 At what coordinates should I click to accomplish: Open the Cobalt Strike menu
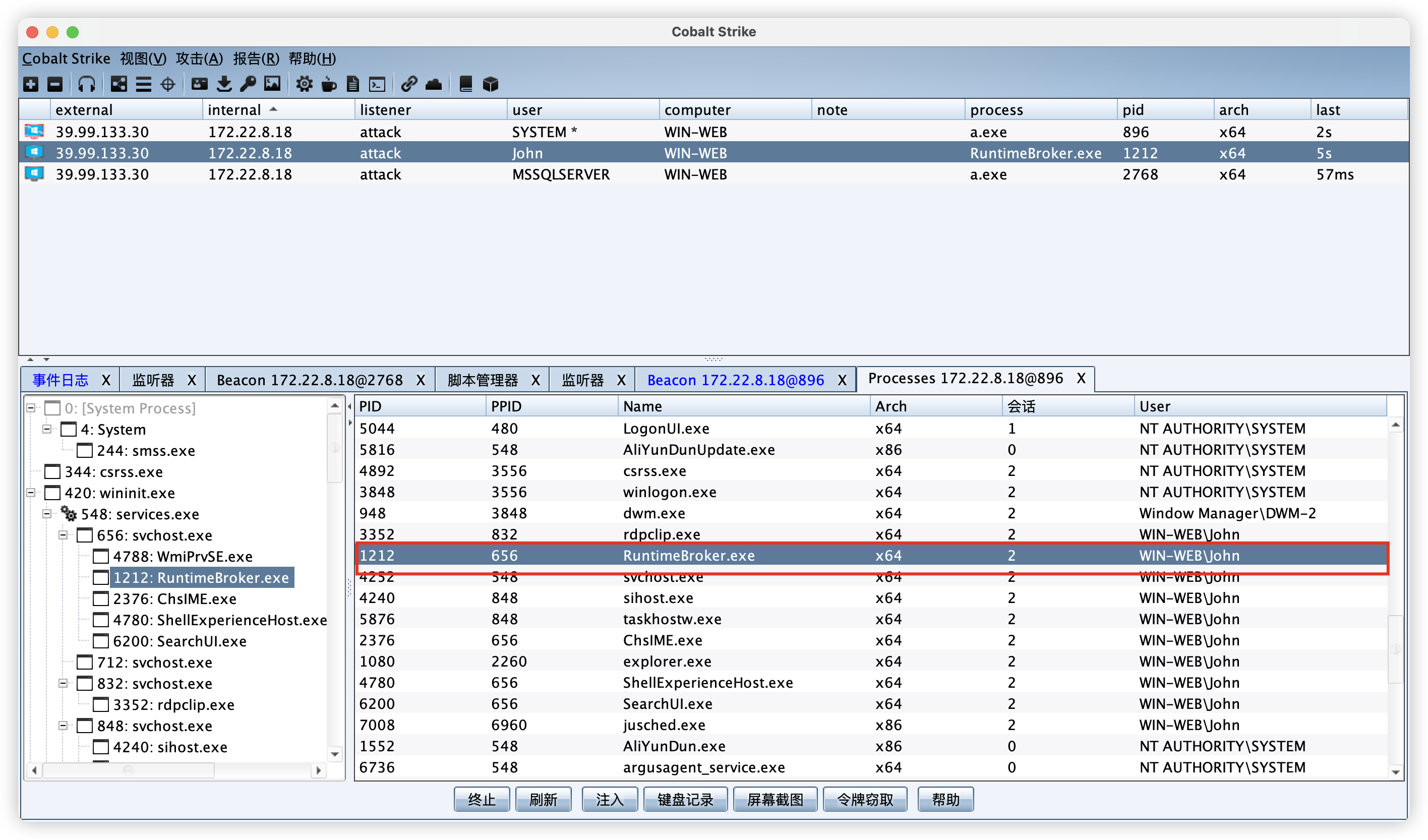click(66, 58)
